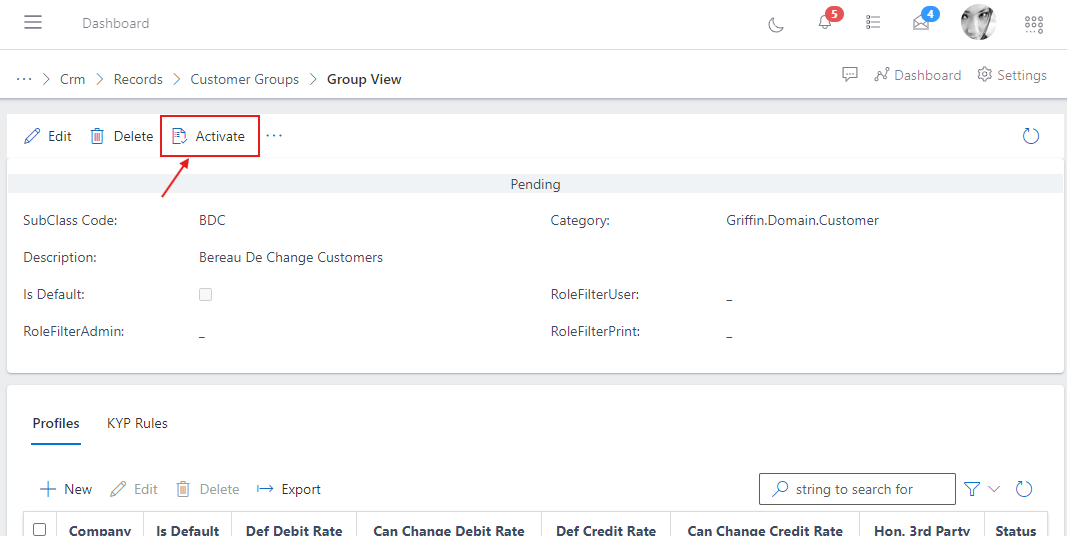Screen dimensions: 1067x536
Task: Open the profiles filter funnel
Action: [x=972, y=489]
